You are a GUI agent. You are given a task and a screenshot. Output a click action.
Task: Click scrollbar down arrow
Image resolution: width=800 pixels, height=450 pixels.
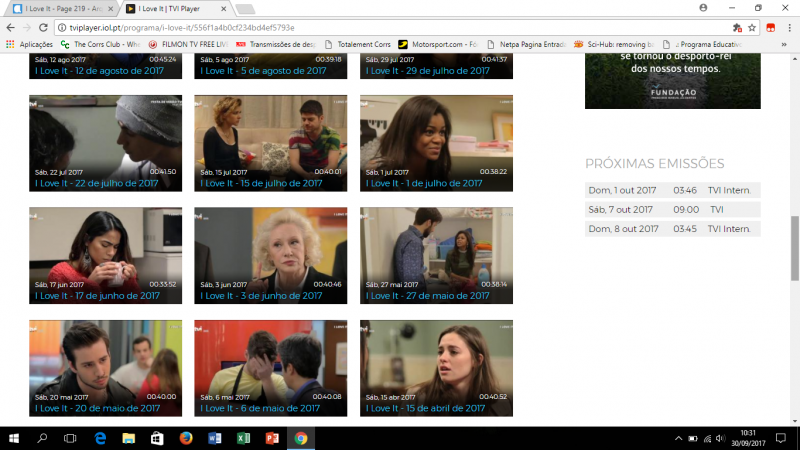point(794,421)
